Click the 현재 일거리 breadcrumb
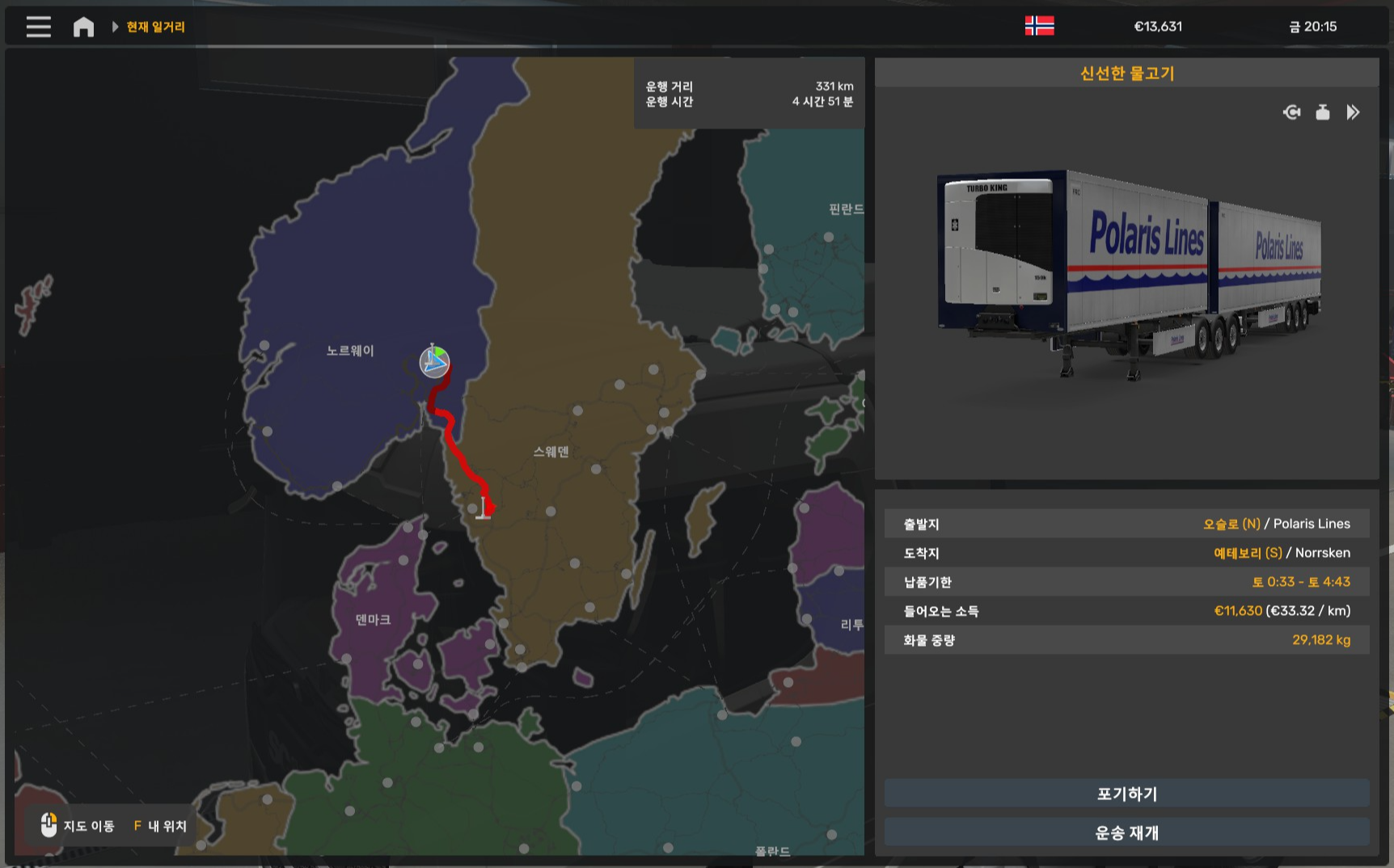Image resolution: width=1394 pixels, height=868 pixels. click(155, 27)
